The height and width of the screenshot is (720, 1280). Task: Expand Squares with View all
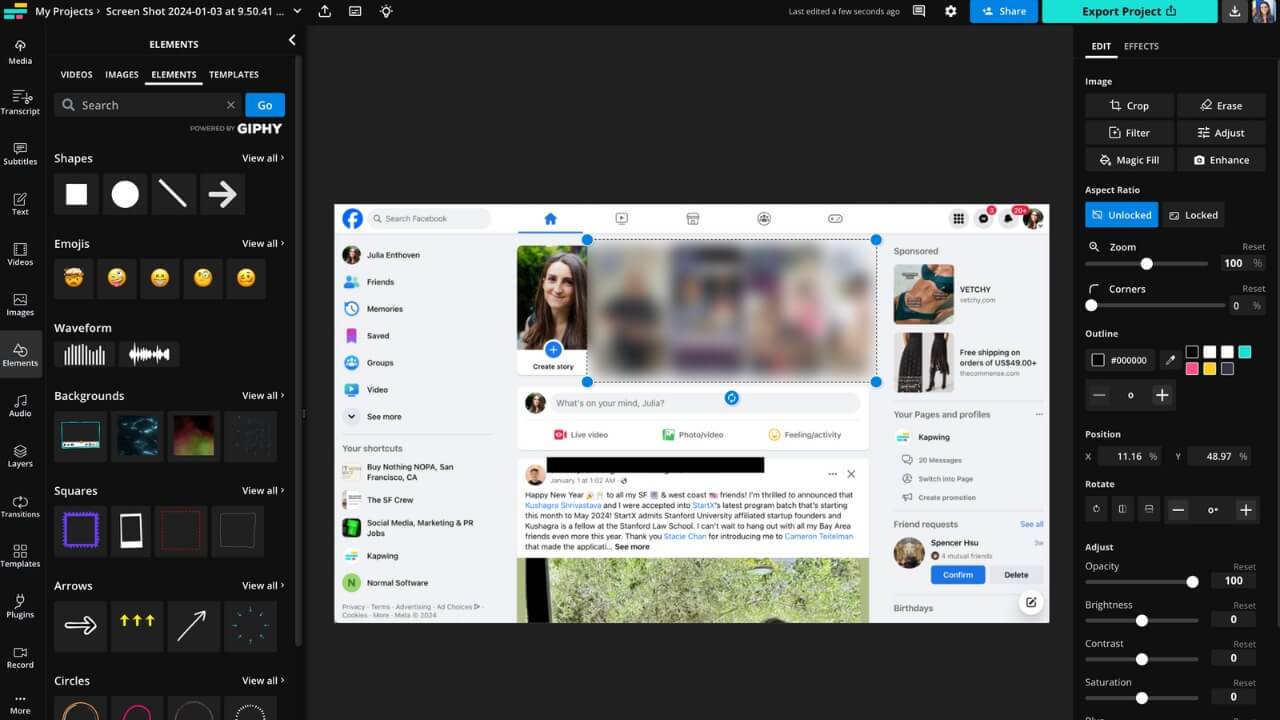pyautogui.click(x=263, y=491)
